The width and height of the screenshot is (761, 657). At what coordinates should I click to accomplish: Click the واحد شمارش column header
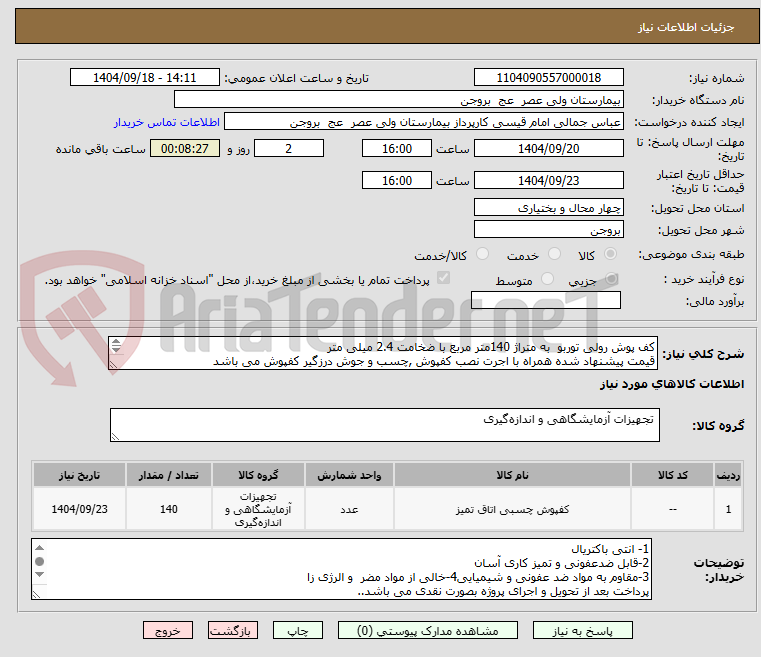pos(349,475)
